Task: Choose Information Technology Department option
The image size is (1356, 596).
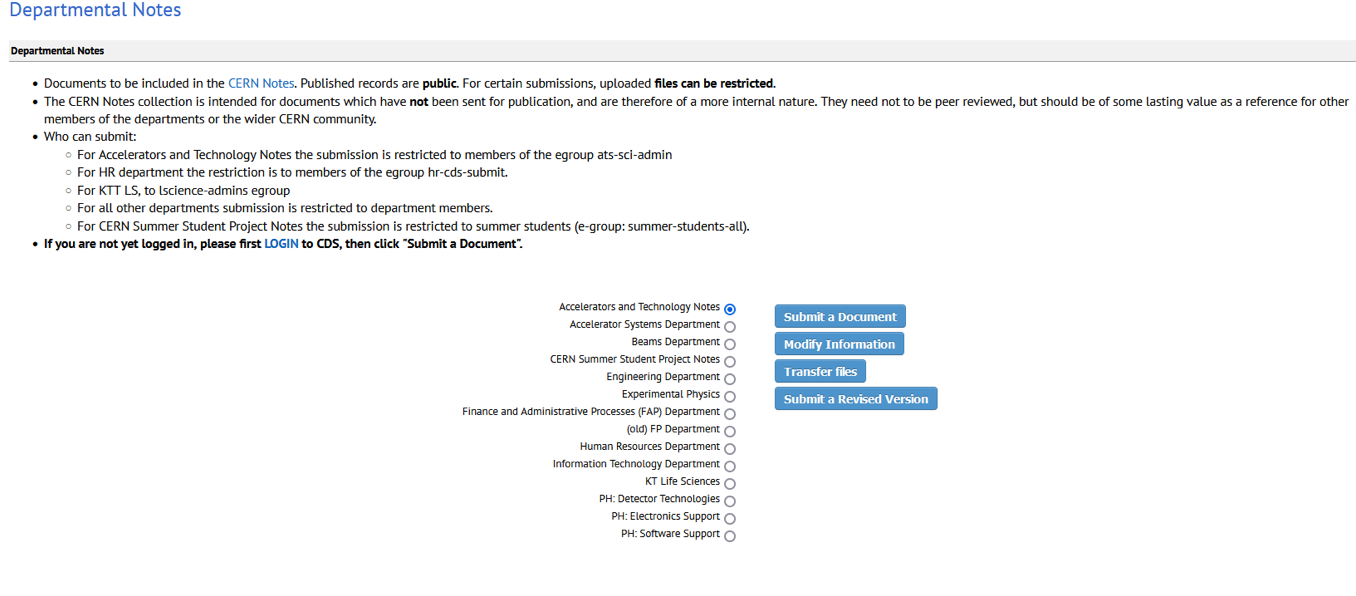Action: pos(730,467)
